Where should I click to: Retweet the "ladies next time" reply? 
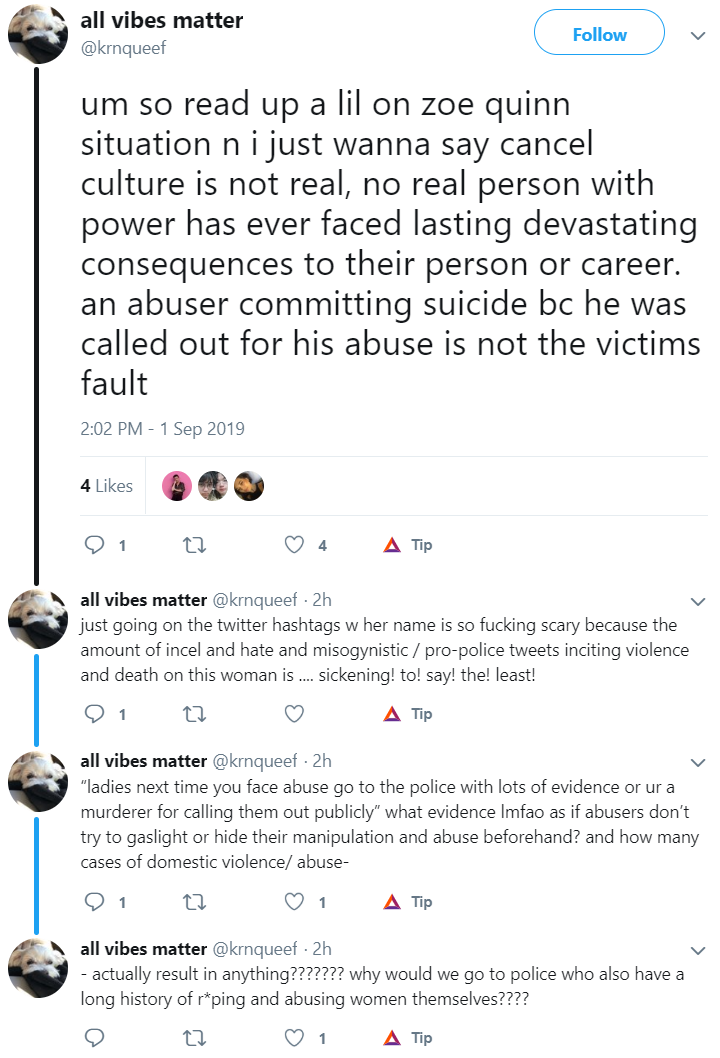tap(195, 902)
